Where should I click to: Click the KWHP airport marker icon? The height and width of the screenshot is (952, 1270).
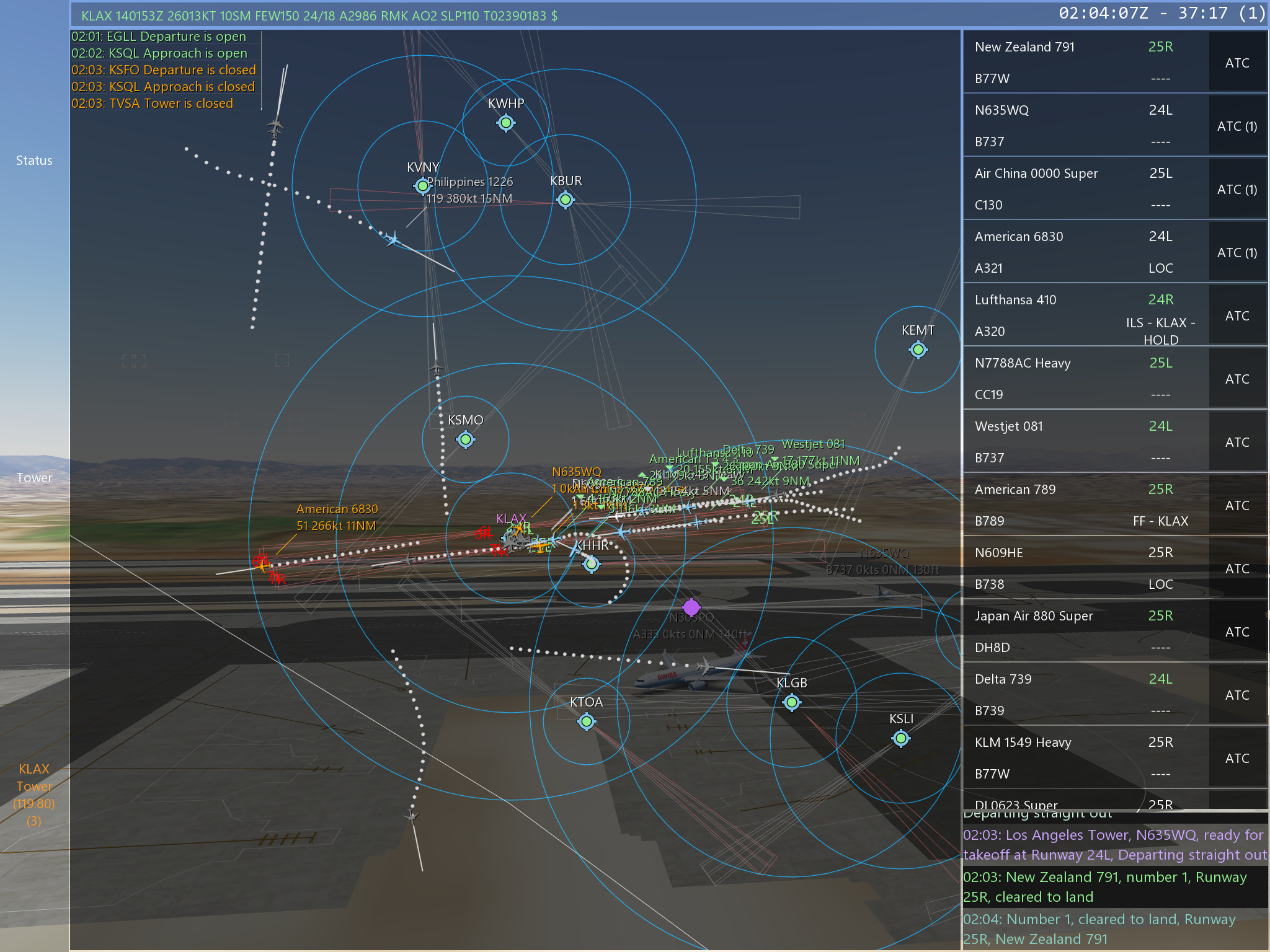pos(506,123)
